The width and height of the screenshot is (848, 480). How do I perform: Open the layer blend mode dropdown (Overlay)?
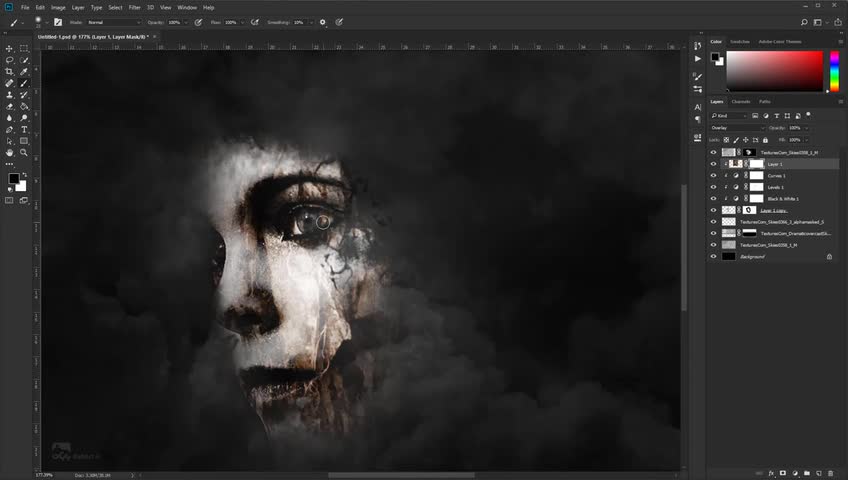737,128
